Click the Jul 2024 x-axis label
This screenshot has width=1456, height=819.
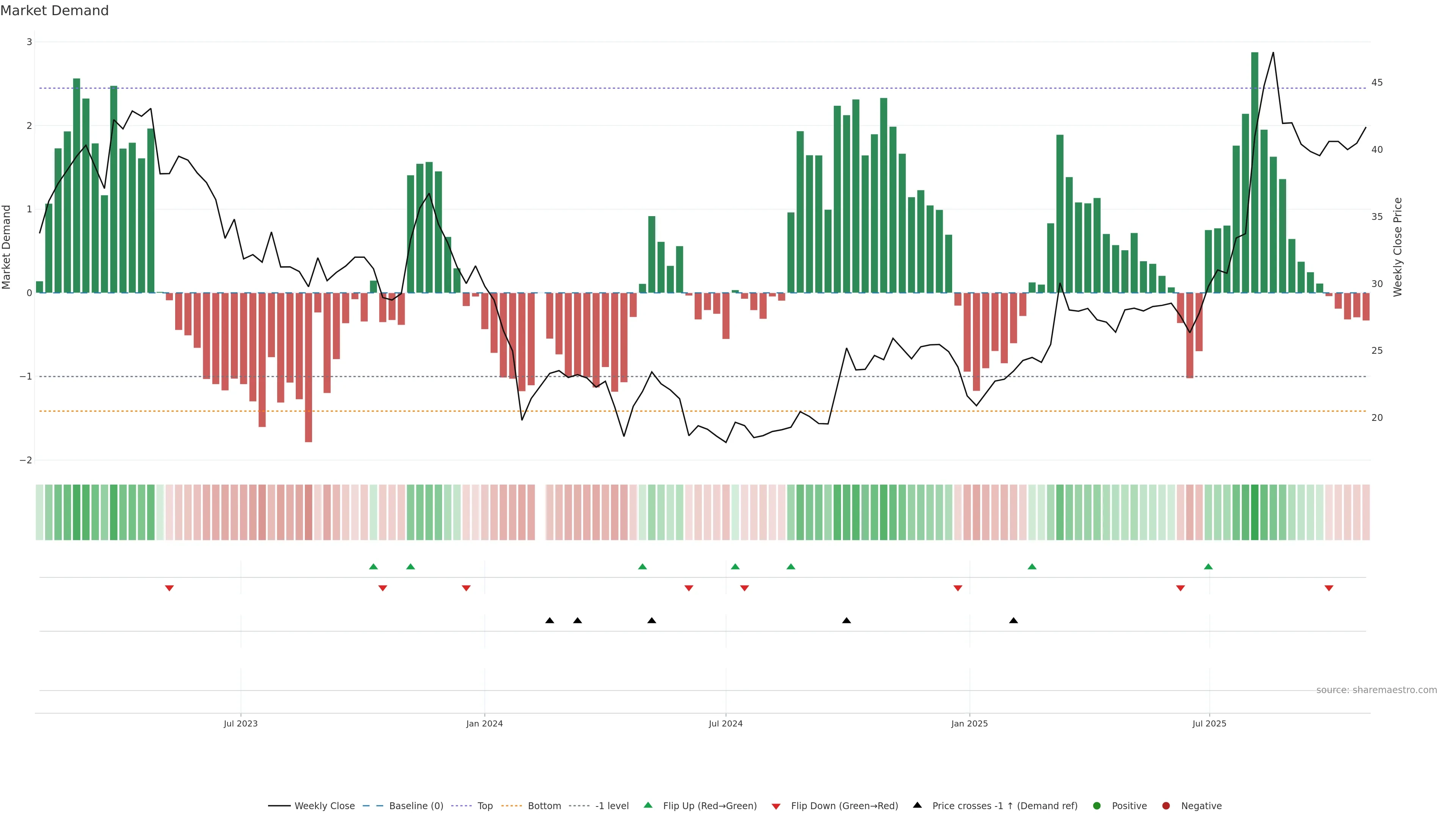[x=725, y=723]
